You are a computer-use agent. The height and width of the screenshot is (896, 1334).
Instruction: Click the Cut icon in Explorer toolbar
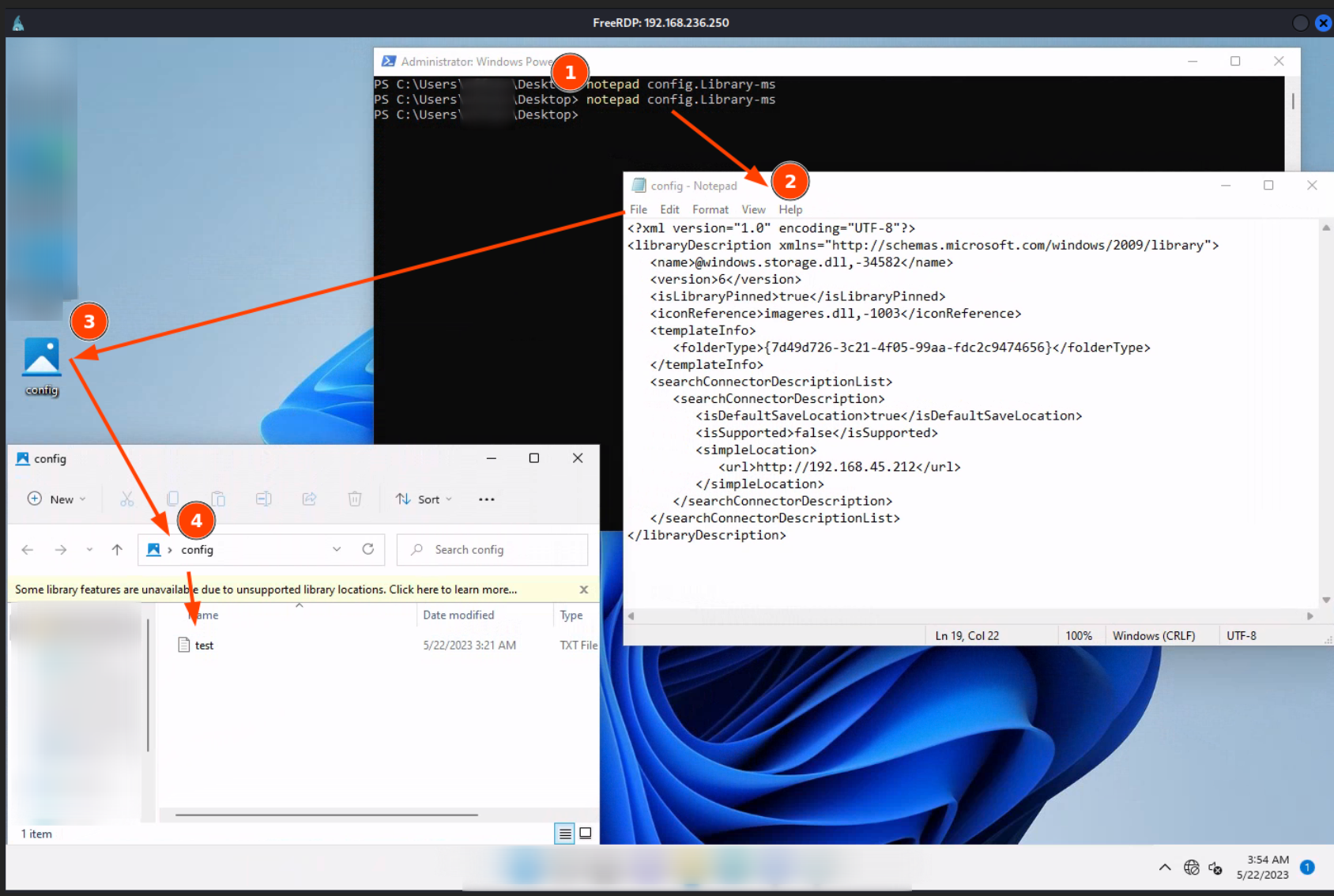point(126,499)
